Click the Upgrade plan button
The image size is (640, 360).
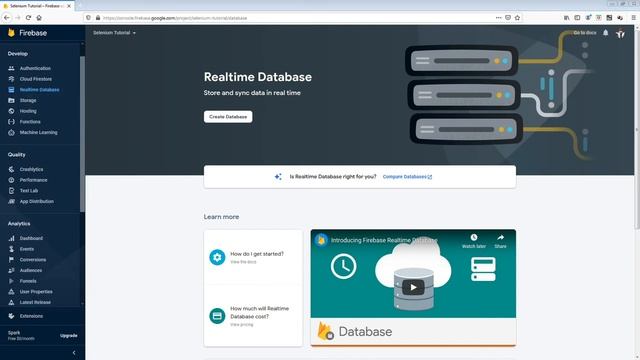click(x=69, y=336)
